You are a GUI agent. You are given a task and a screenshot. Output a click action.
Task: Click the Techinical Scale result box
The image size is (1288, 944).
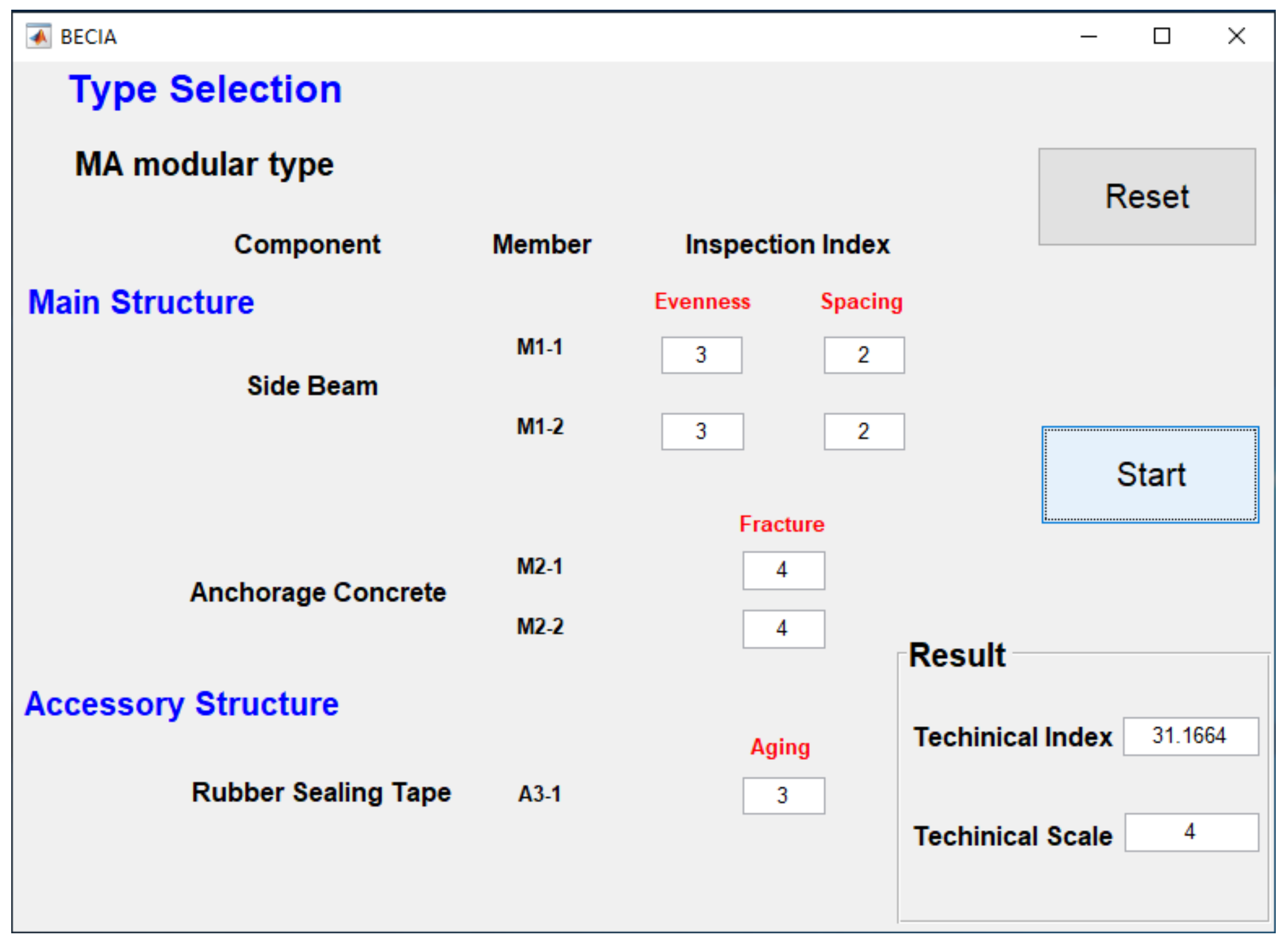1191,832
